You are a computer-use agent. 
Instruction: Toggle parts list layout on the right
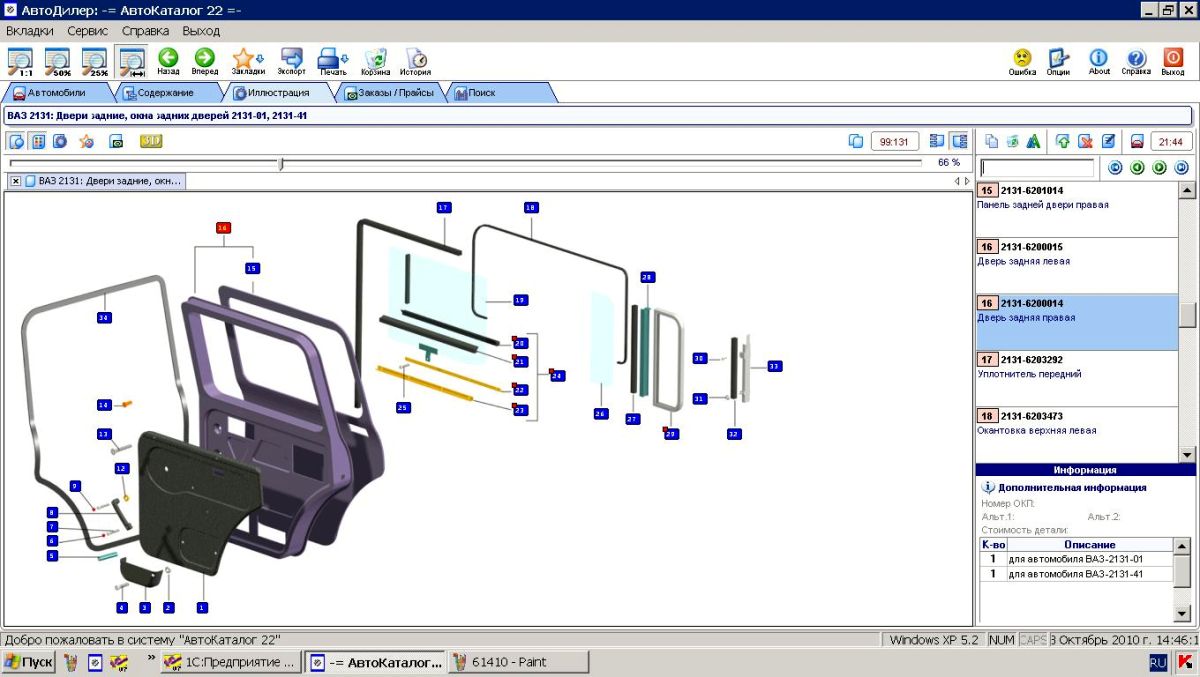point(960,141)
